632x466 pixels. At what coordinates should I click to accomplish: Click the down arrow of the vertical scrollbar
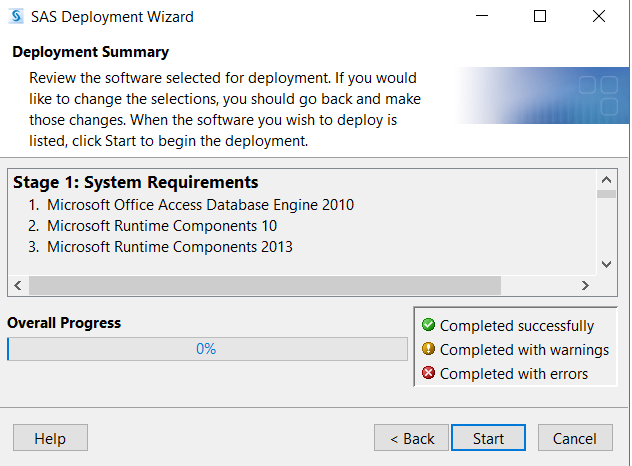pos(606,264)
